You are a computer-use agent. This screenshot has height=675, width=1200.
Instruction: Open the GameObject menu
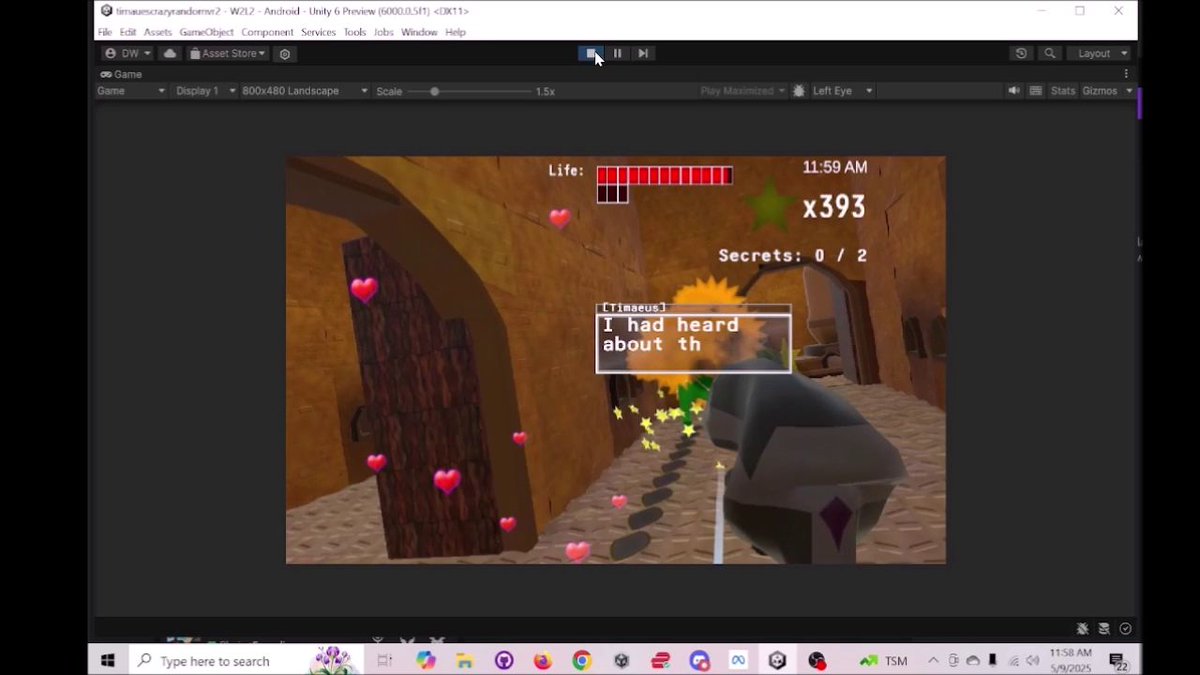(205, 32)
